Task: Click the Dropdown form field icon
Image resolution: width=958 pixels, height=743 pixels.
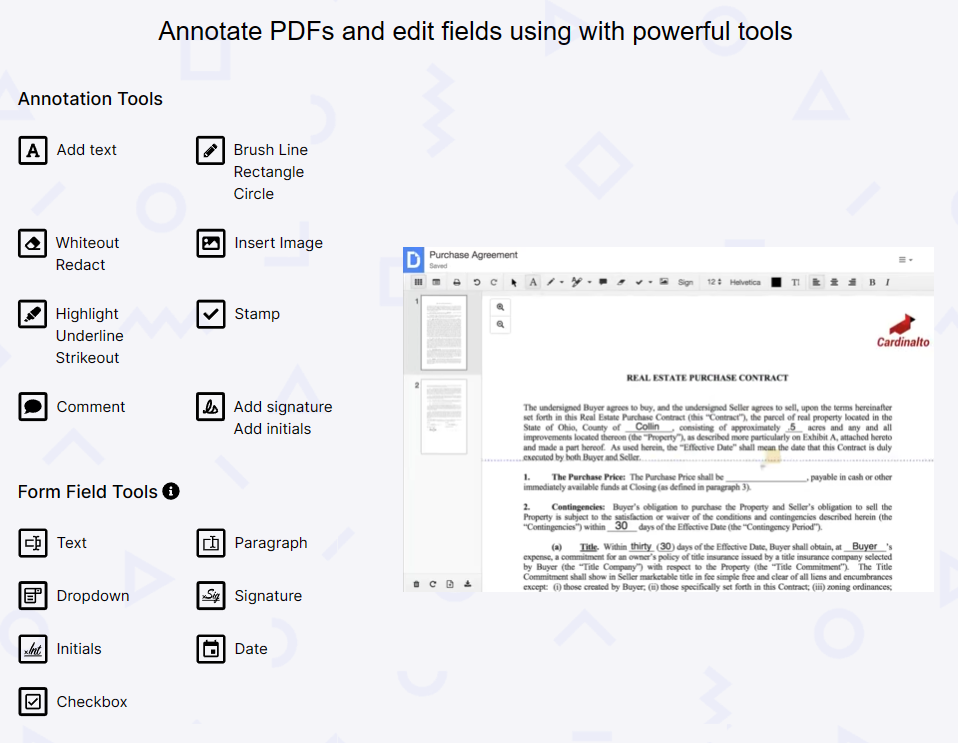Action: coord(33,596)
